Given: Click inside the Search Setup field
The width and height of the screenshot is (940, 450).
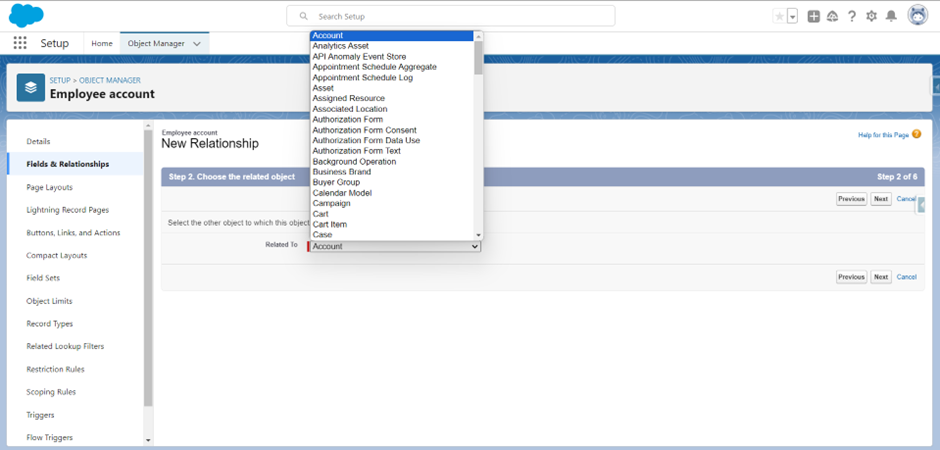Looking at the screenshot, I should tap(451, 16).
